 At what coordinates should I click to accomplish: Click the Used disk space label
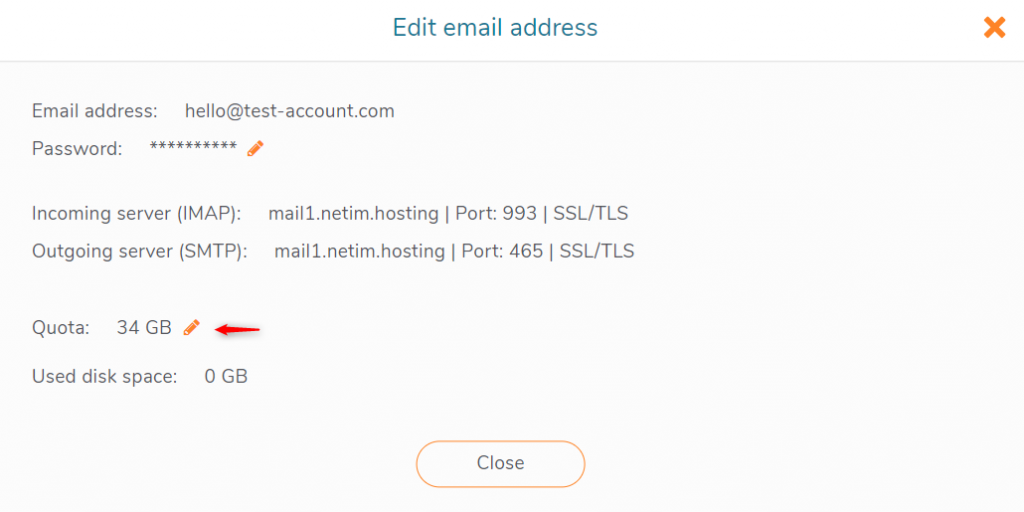point(104,377)
